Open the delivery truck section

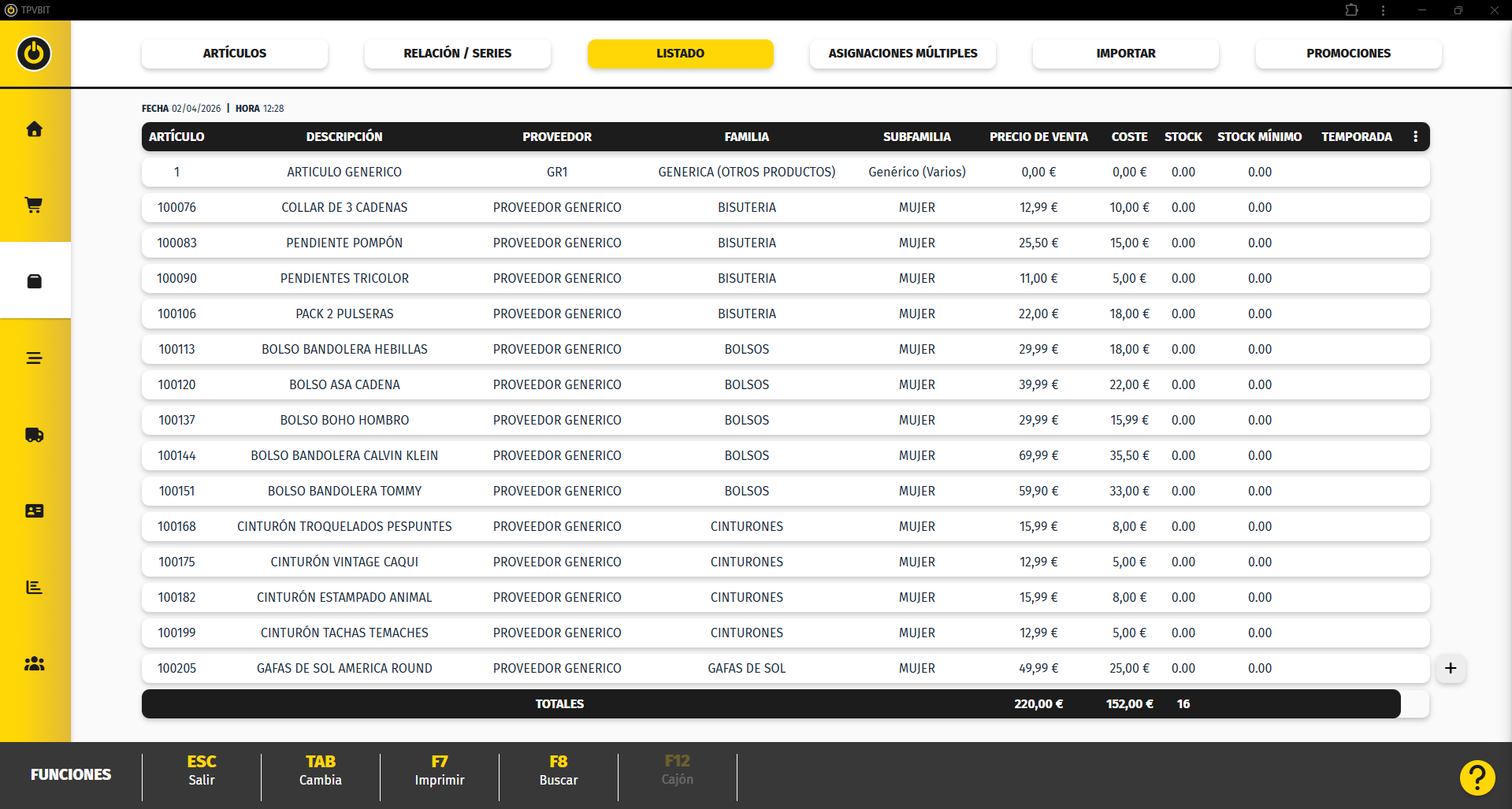34,435
